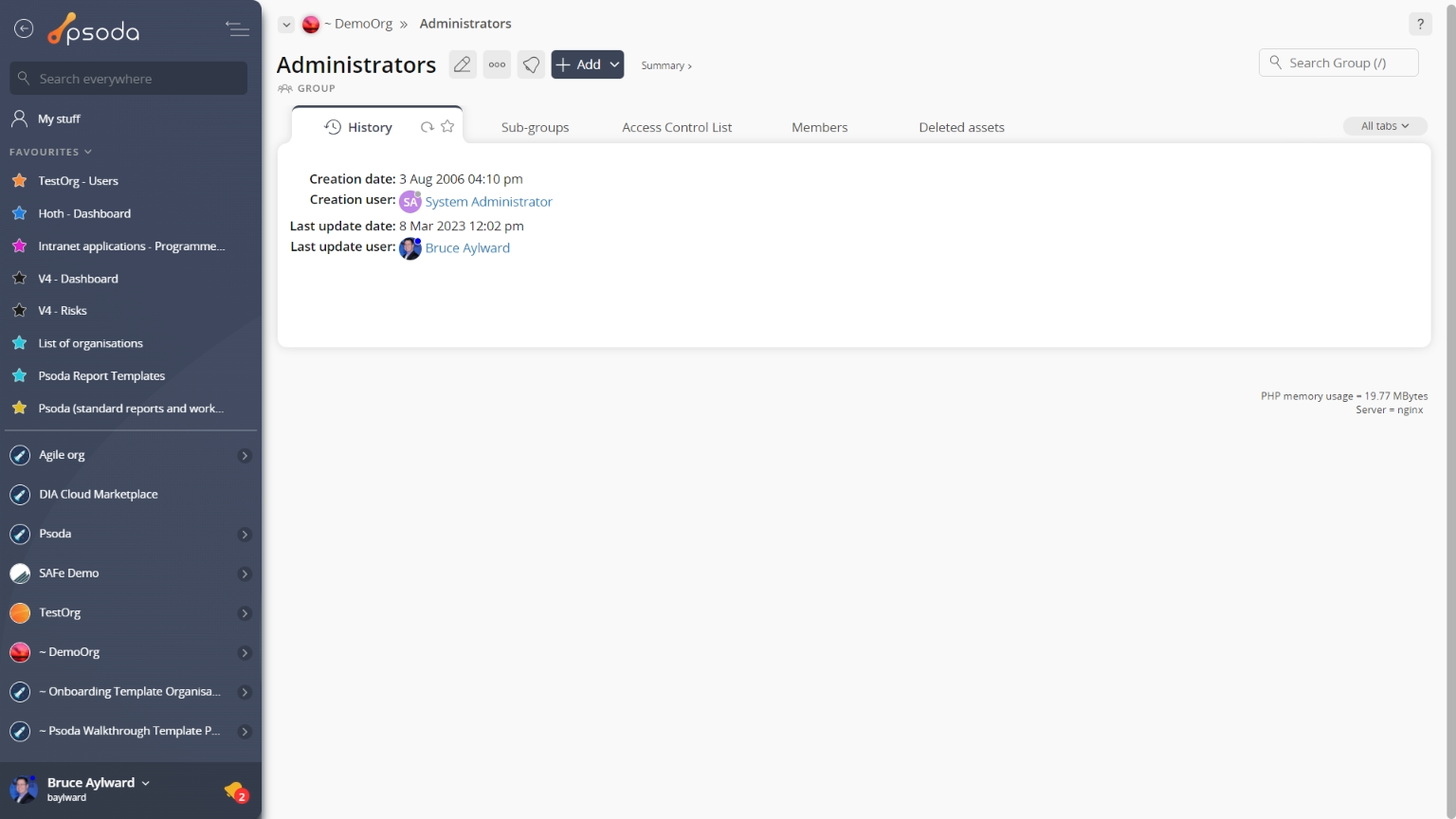Expand the Psoda sidebar entry

(x=245, y=535)
